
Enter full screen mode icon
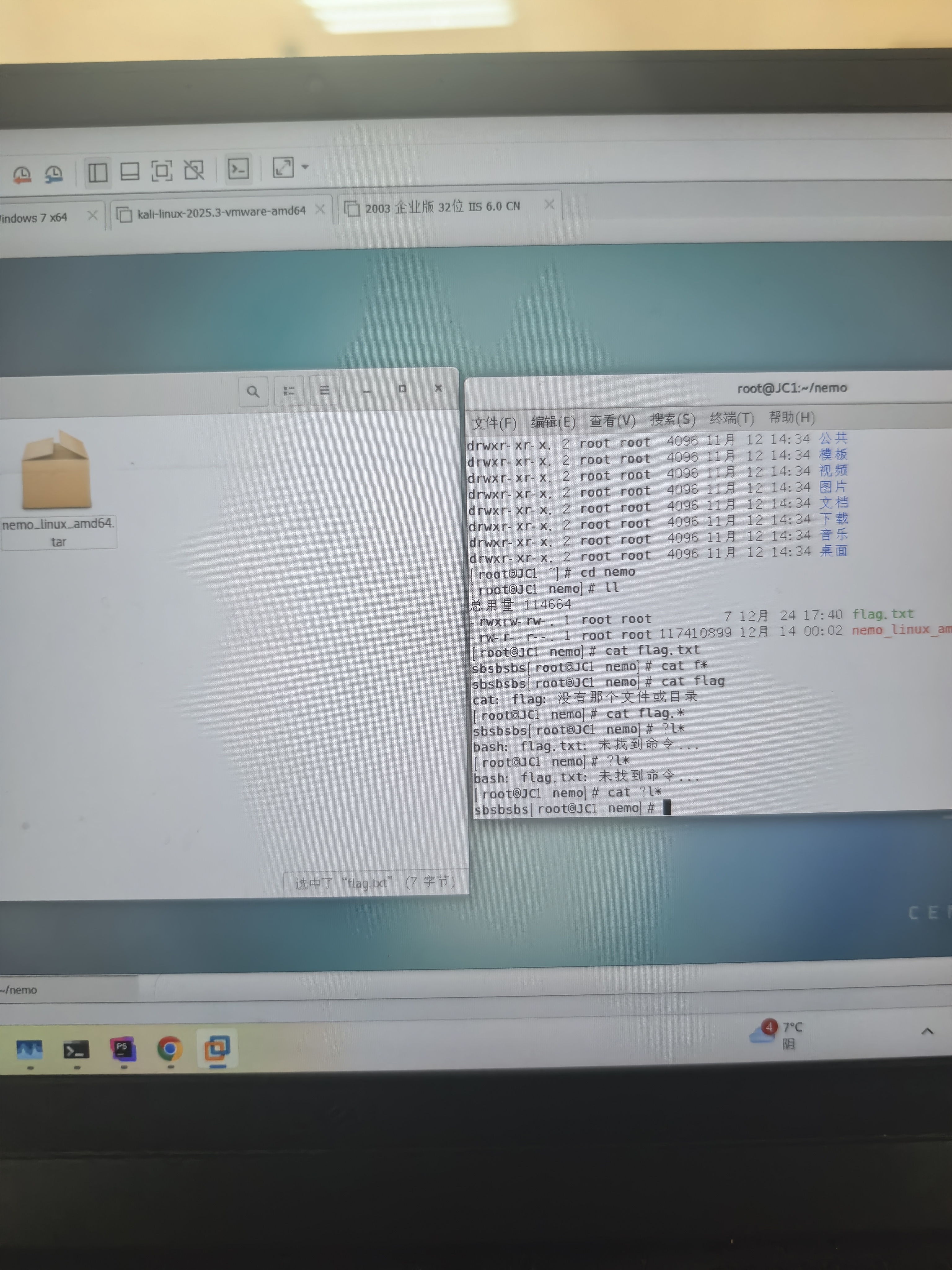(x=162, y=171)
